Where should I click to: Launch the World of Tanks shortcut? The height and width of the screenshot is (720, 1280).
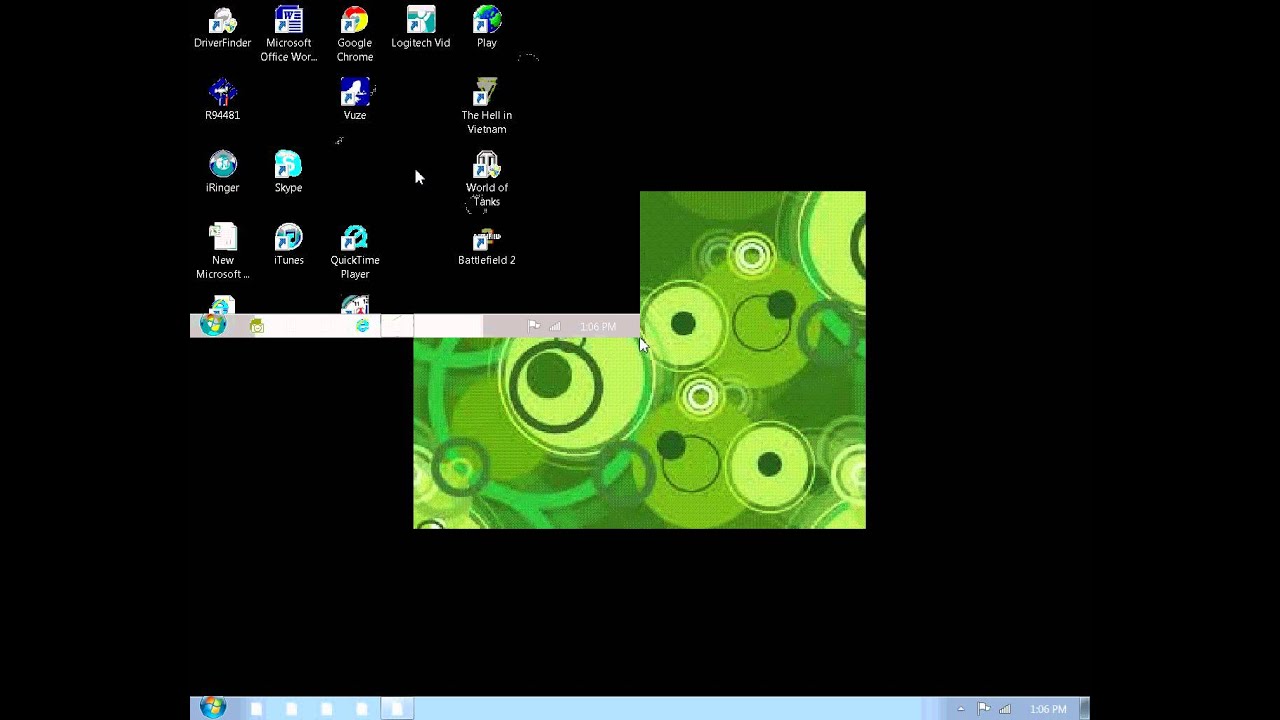click(487, 180)
